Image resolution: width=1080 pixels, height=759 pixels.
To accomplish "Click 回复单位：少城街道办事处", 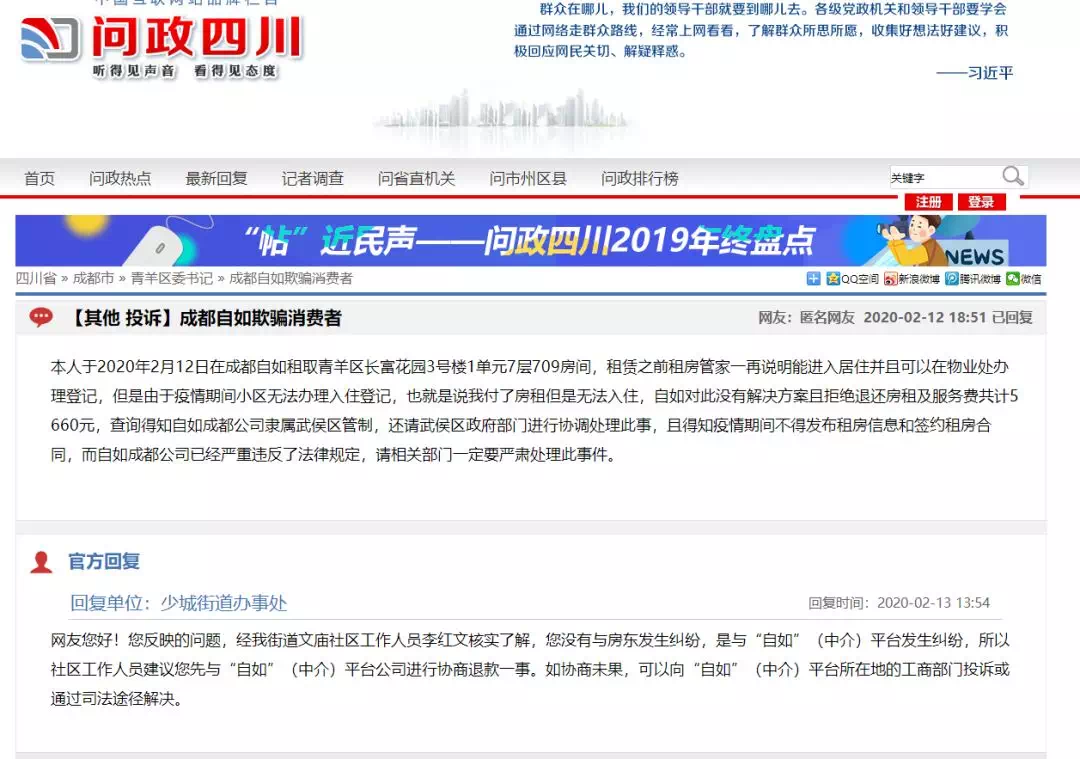I will [x=178, y=603].
